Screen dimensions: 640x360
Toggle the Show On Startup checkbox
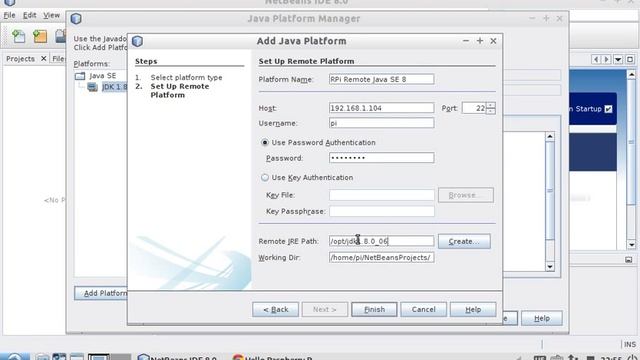click(x=608, y=109)
